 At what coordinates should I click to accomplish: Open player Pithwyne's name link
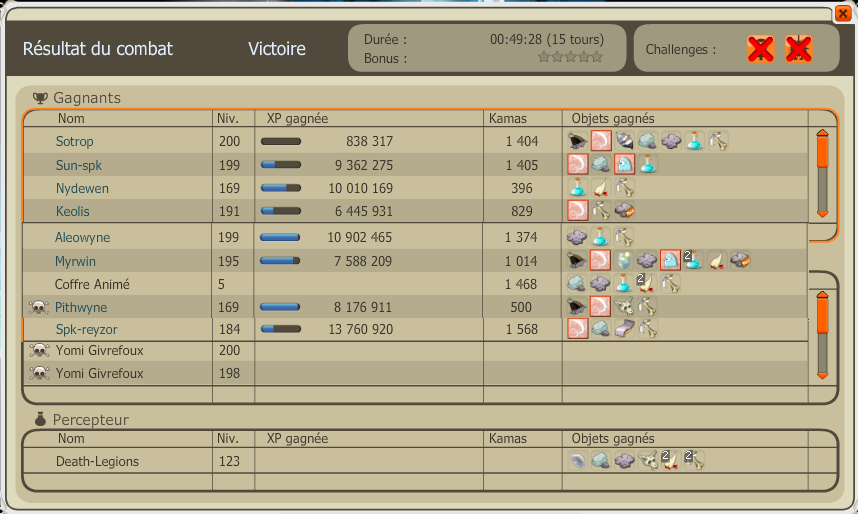click(80, 308)
